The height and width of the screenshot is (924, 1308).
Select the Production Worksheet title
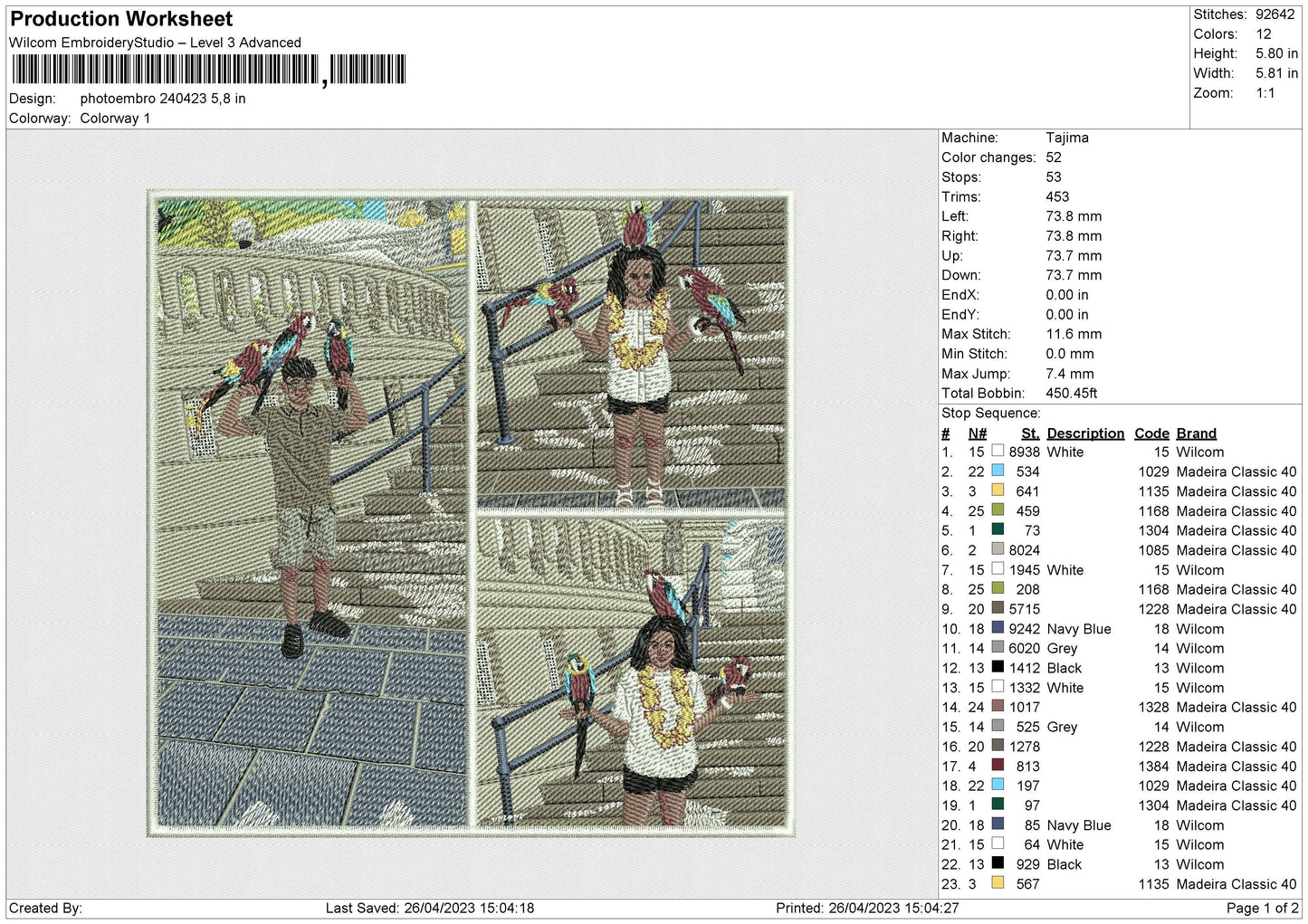coord(121,19)
